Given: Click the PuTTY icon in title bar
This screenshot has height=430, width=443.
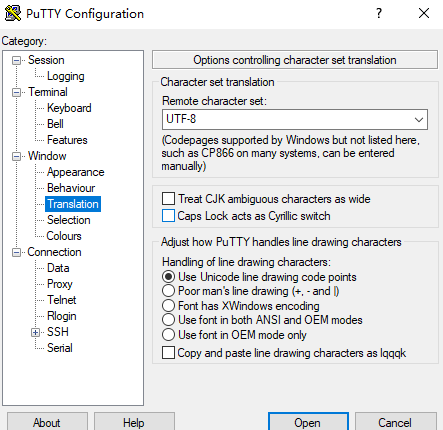Looking at the screenshot, I should tap(13, 14).
